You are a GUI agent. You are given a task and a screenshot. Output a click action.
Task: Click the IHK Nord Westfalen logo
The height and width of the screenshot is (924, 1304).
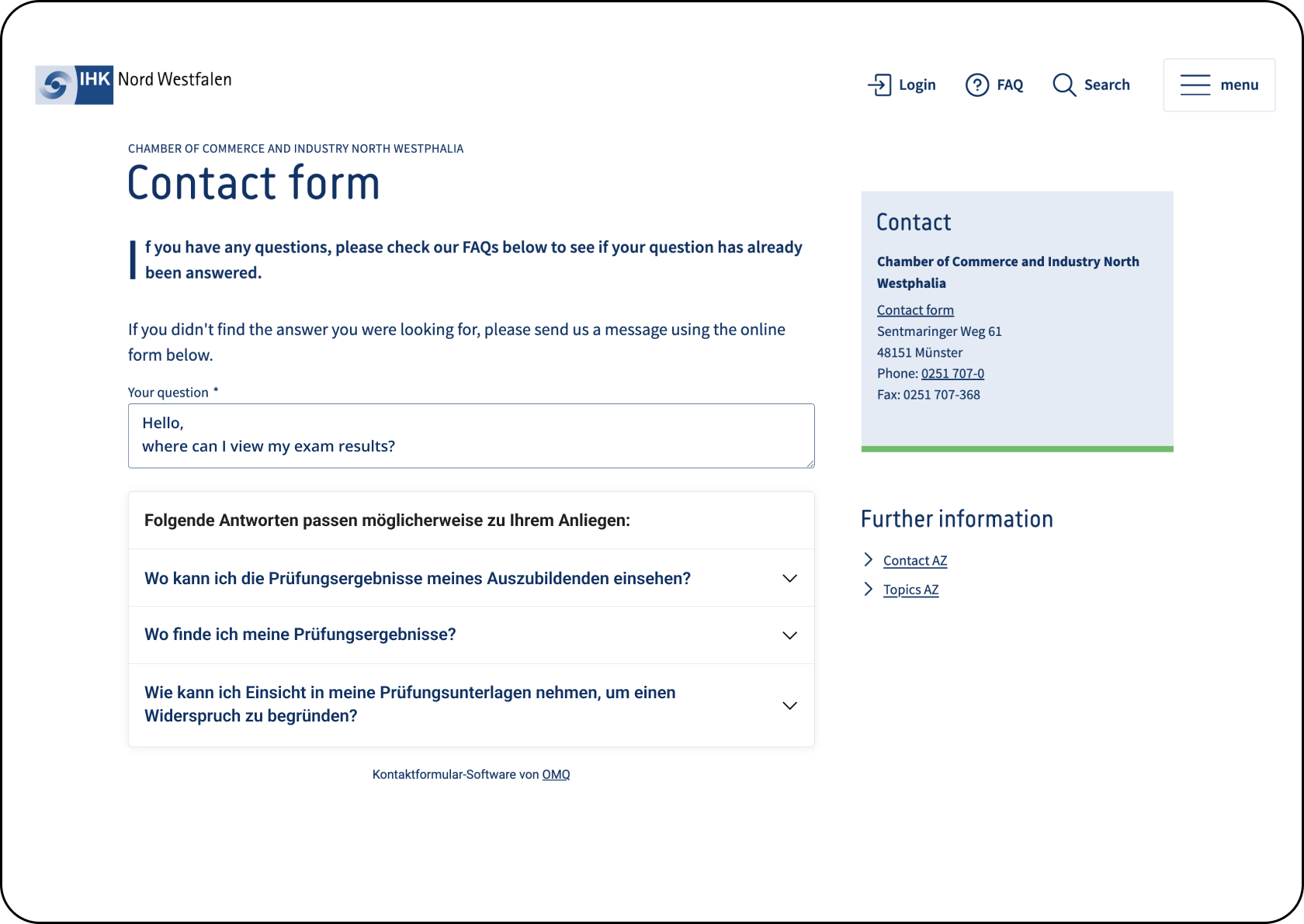(134, 84)
